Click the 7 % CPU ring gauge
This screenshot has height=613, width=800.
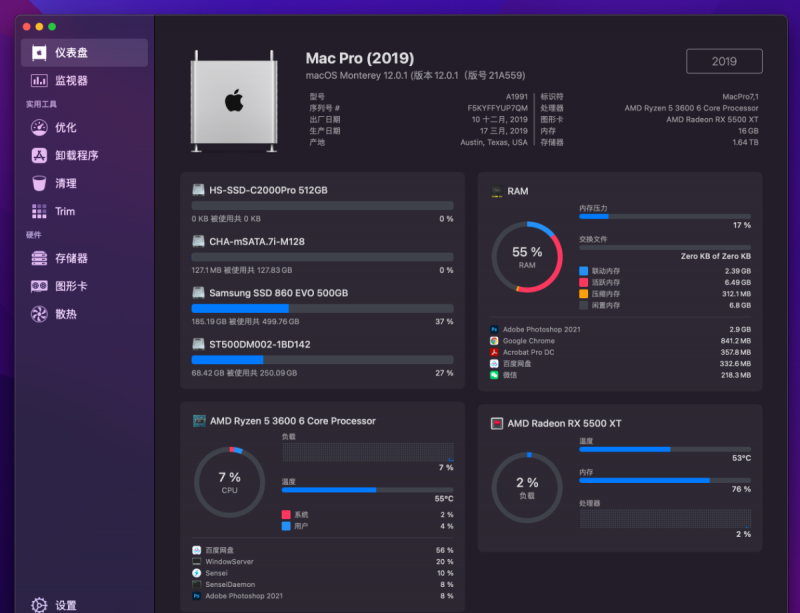tap(230, 482)
